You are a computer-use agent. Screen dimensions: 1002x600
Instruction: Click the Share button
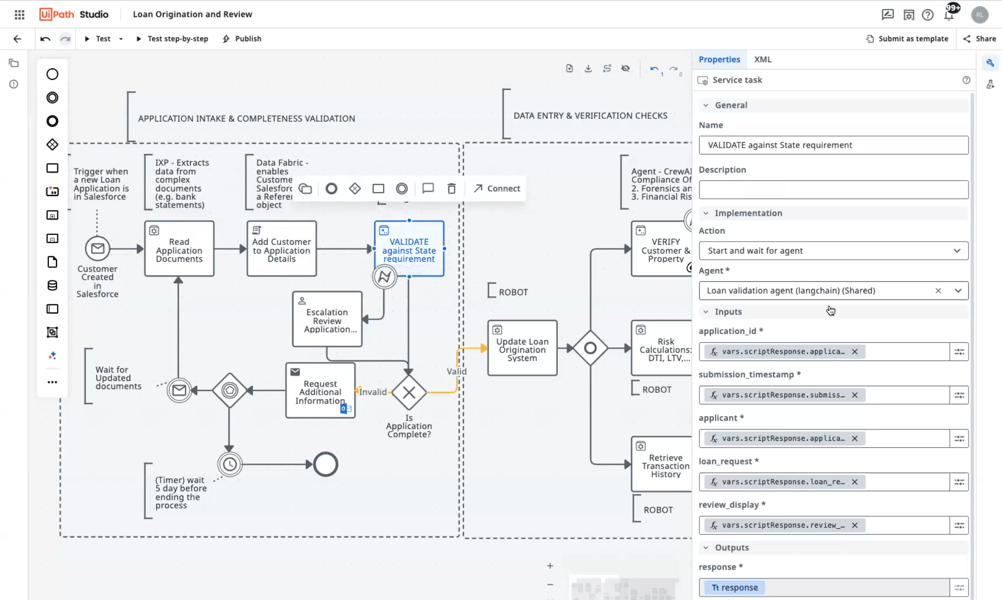980,39
